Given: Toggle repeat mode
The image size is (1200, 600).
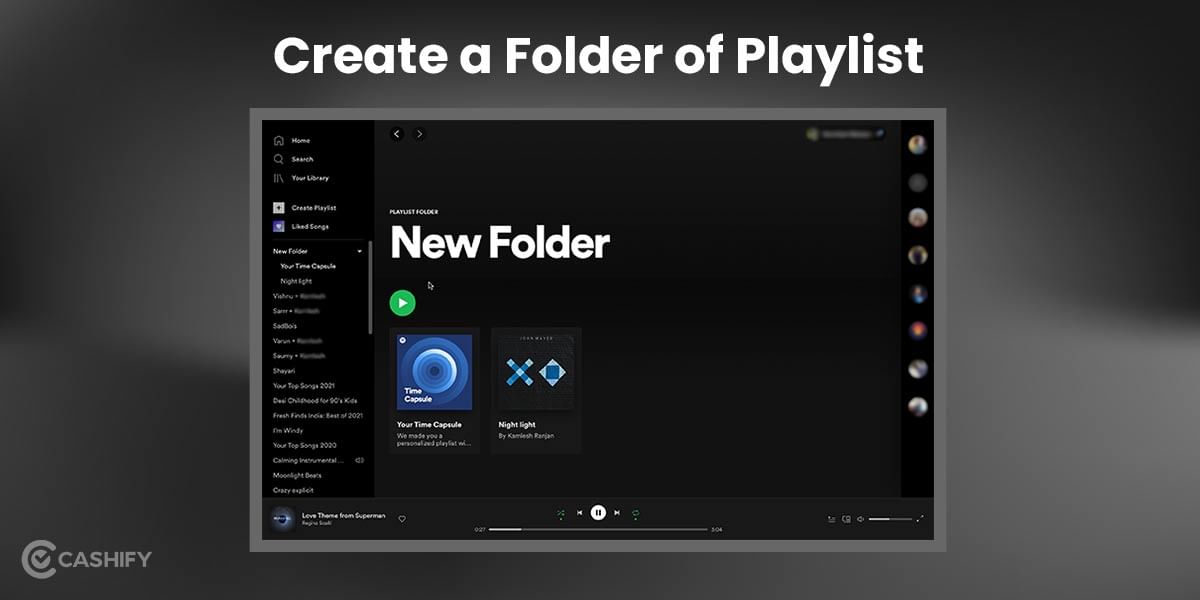Looking at the screenshot, I should click(635, 513).
